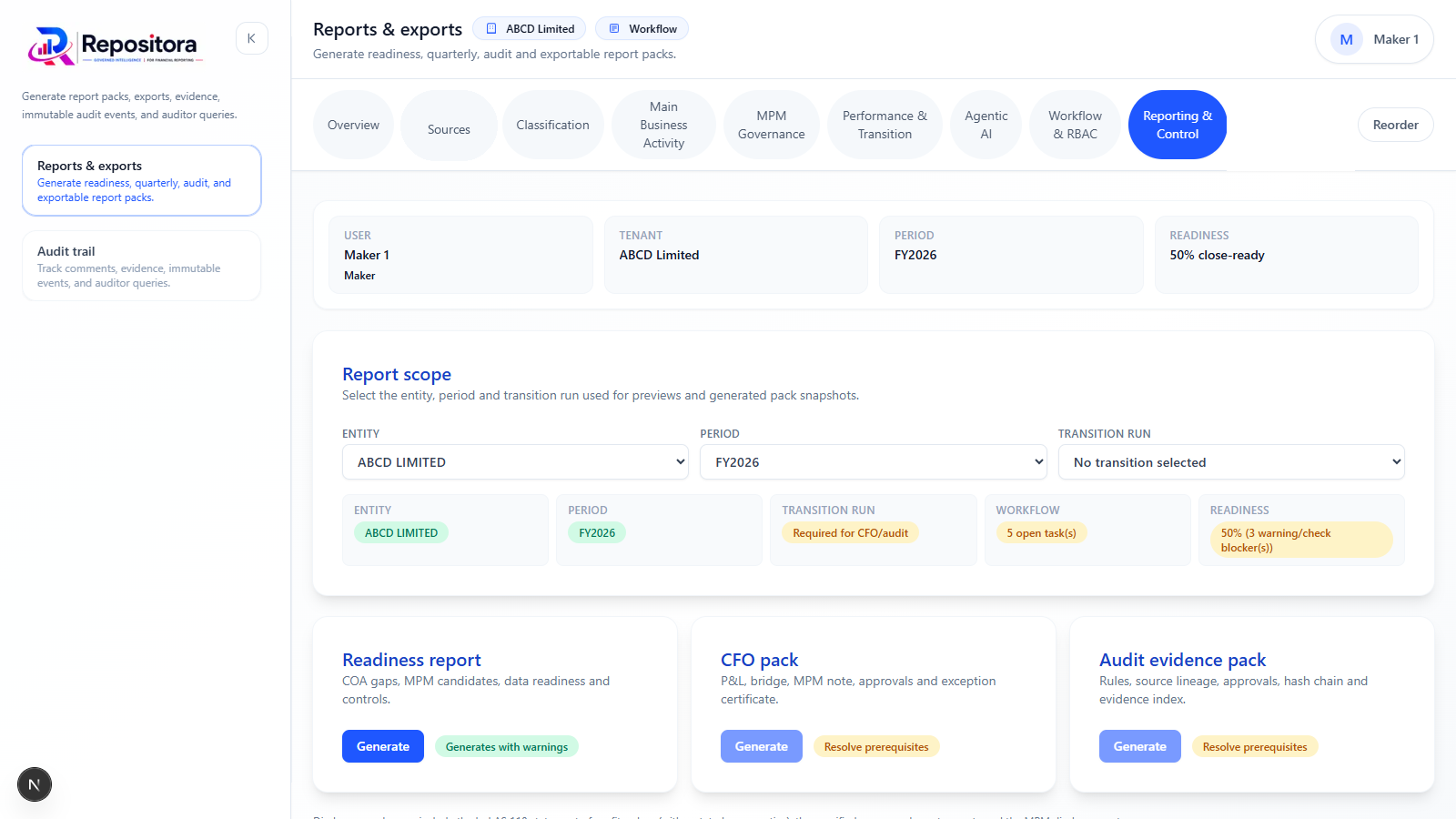The width and height of the screenshot is (1456, 819).
Task: Click the CFO pack heading
Action: [759, 660]
